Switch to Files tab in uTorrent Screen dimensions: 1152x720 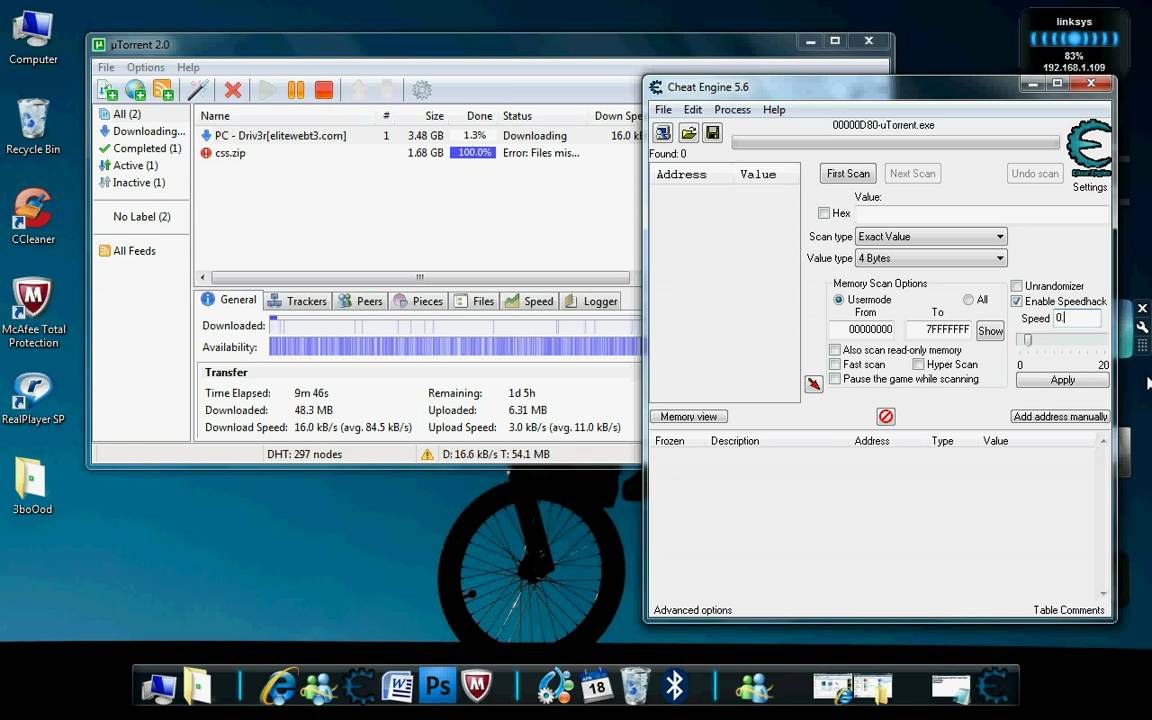(x=475, y=301)
